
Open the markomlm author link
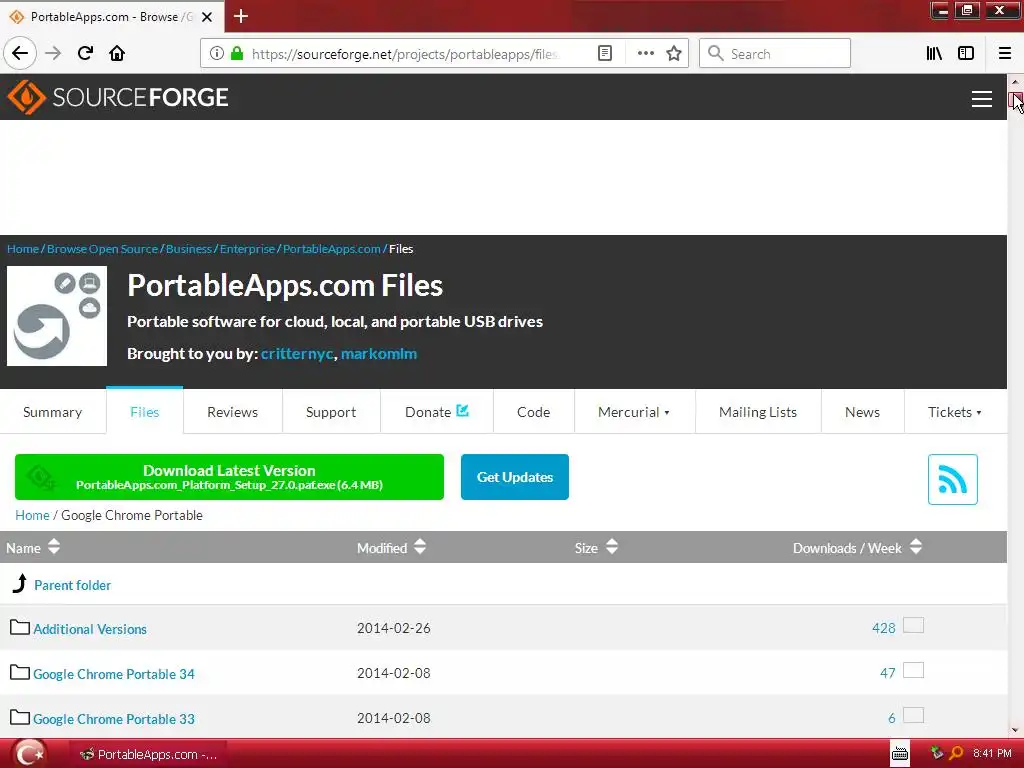379,354
